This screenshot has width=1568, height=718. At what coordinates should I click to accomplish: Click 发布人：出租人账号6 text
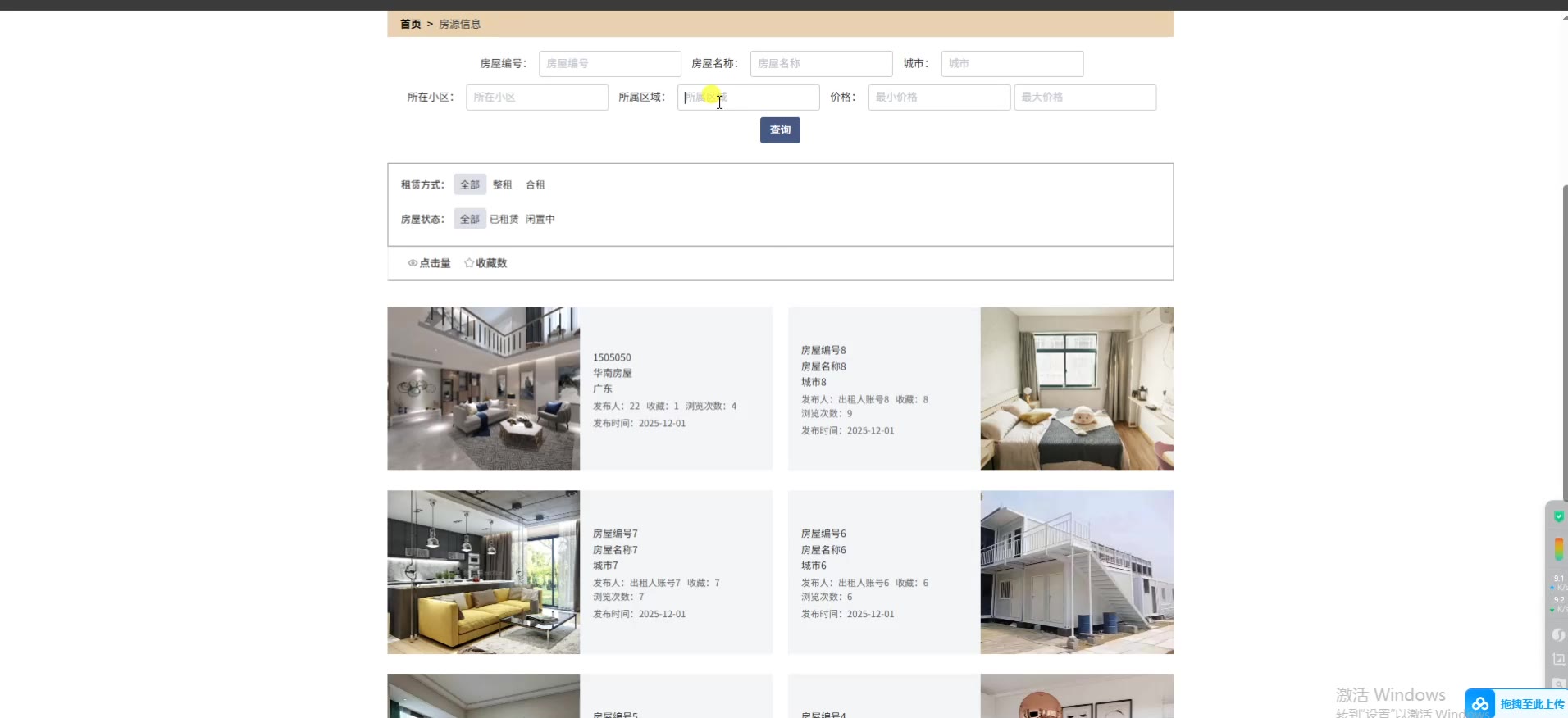tap(846, 584)
